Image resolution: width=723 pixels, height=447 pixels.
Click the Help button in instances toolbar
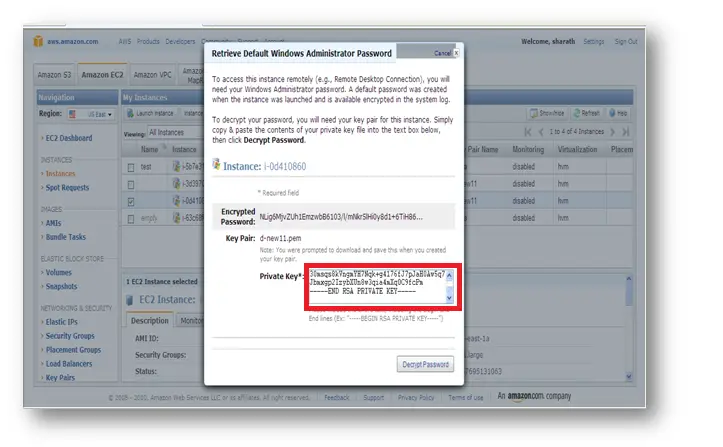(618, 113)
